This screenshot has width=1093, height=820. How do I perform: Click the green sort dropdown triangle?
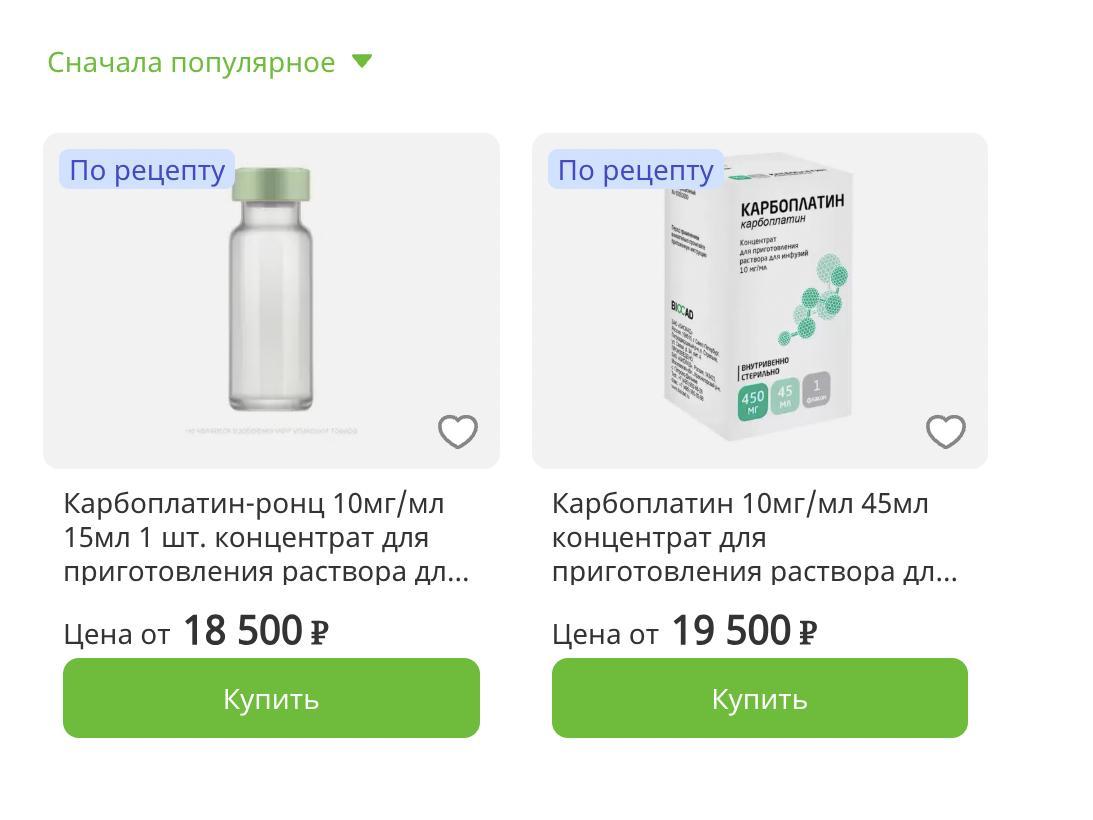(x=362, y=62)
